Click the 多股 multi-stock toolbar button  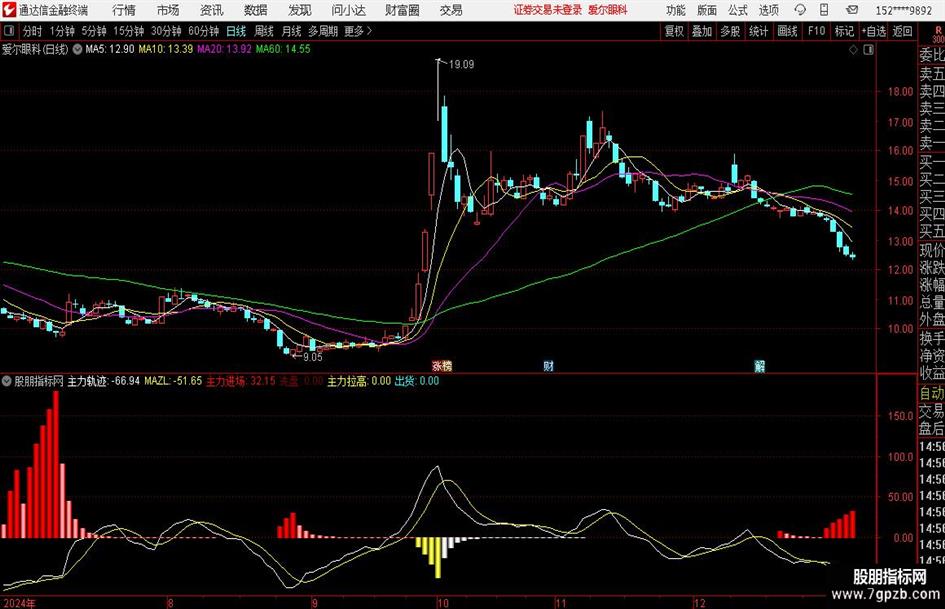pos(730,31)
